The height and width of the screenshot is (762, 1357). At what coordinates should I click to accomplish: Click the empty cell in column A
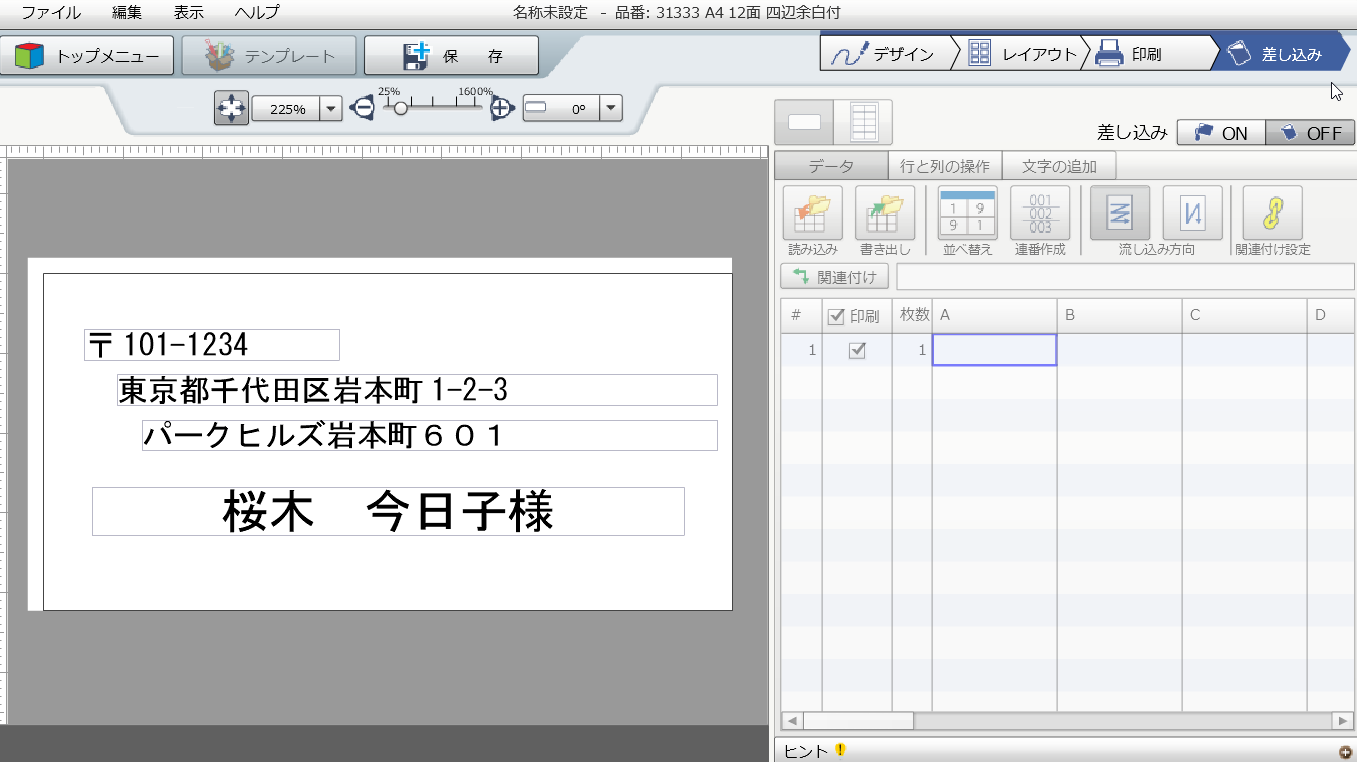point(994,350)
